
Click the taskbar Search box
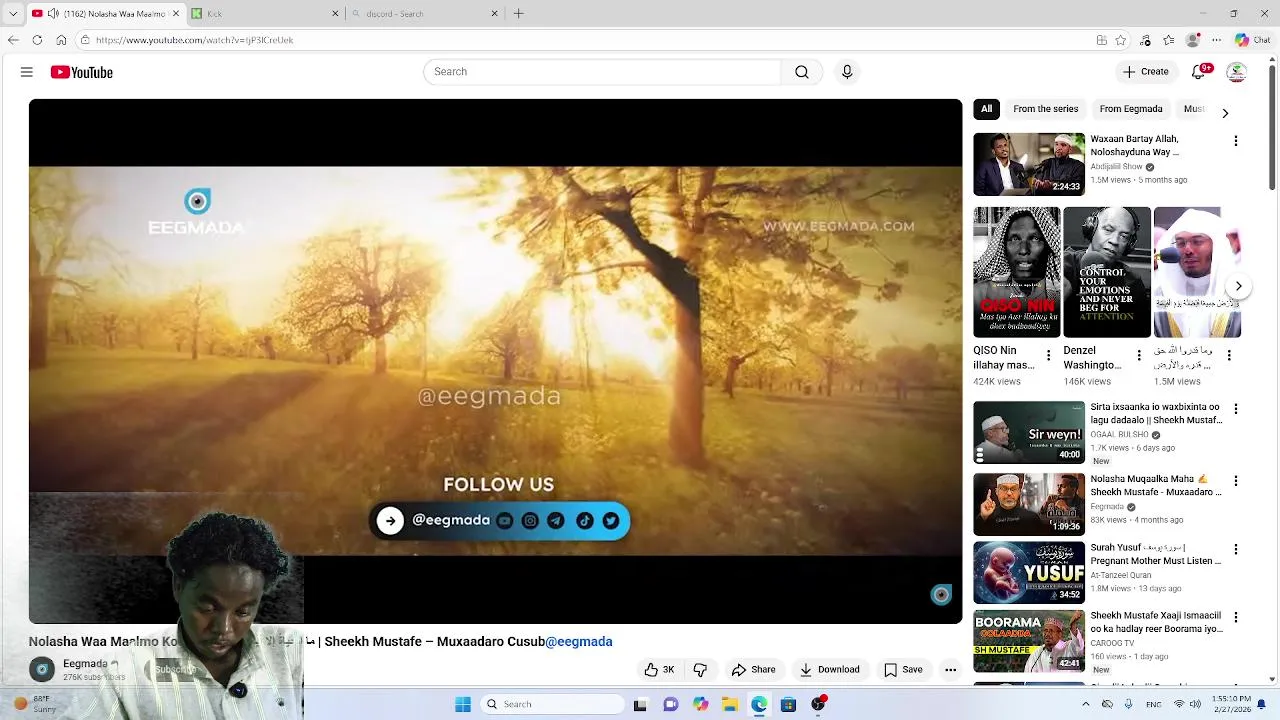point(553,704)
